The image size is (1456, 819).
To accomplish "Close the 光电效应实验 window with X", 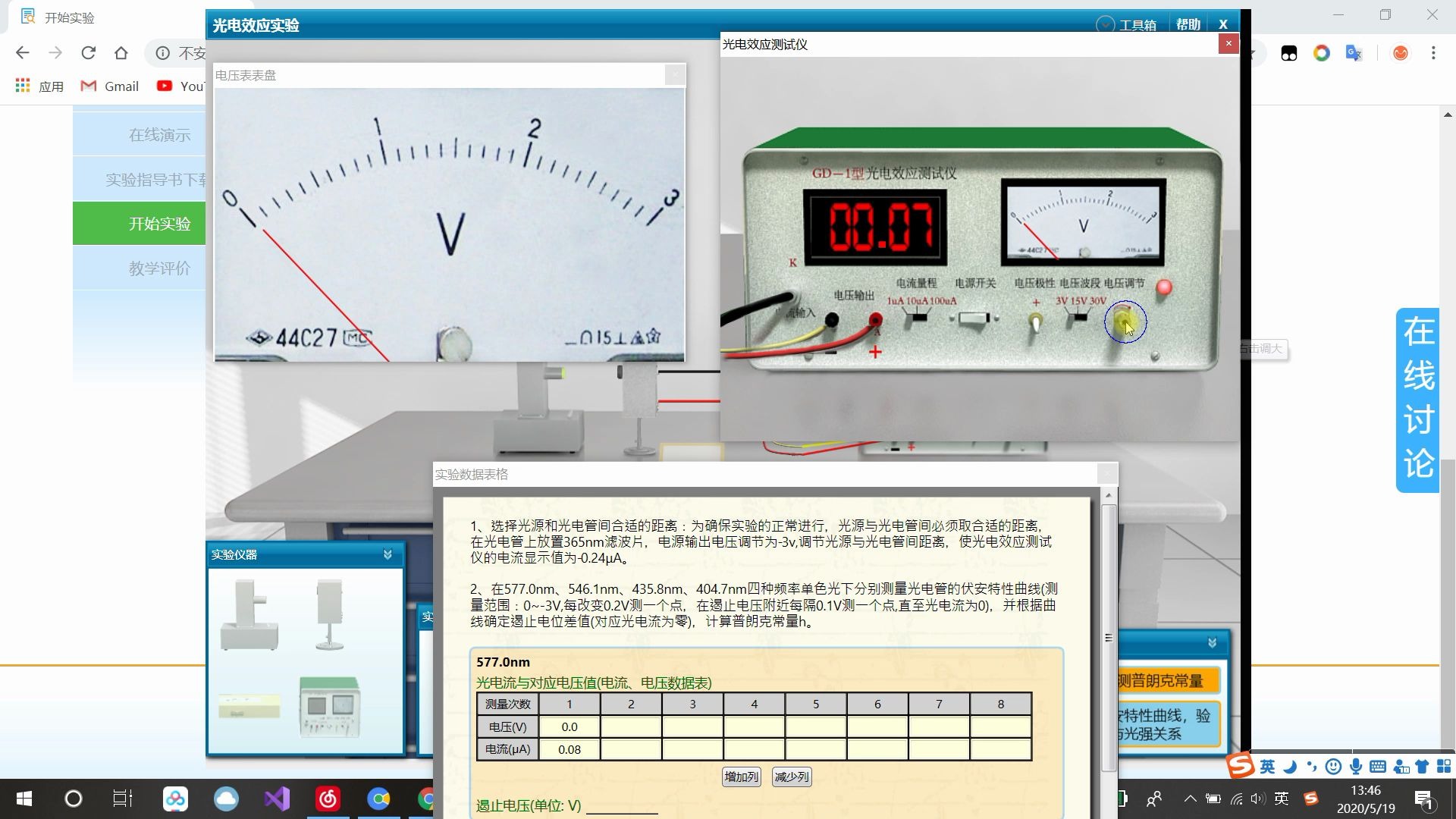I will 1223,24.
